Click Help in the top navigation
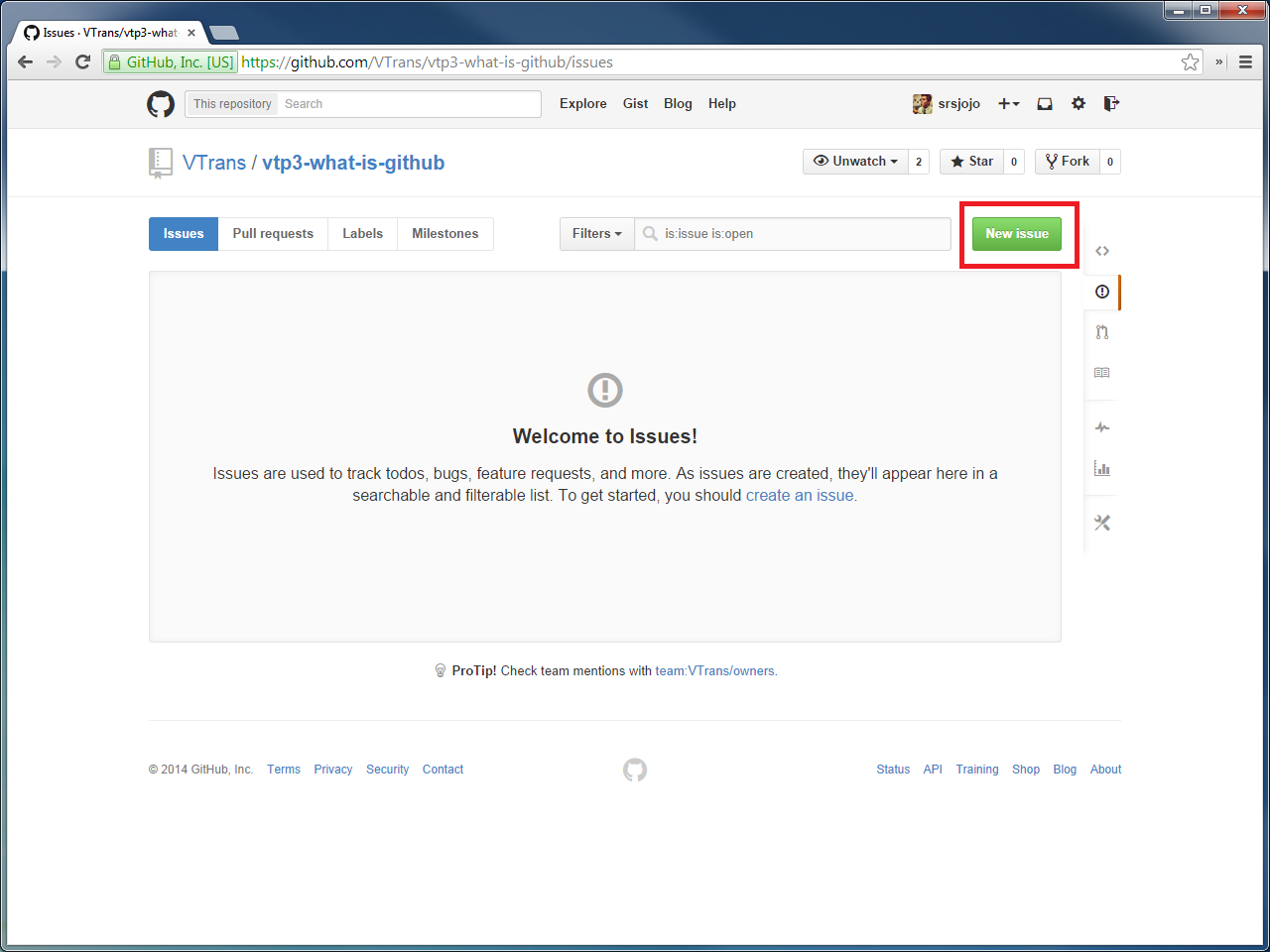The height and width of the screenshot is (952, 1270). [722, 103]
